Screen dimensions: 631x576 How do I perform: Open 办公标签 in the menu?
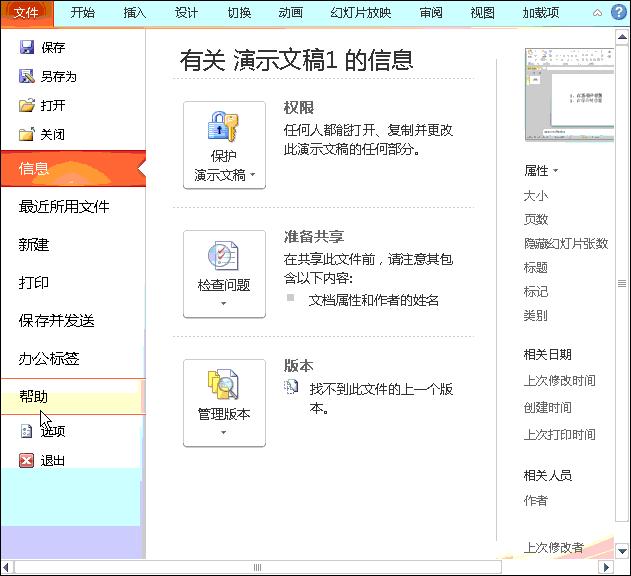click(x=73, y=358)
